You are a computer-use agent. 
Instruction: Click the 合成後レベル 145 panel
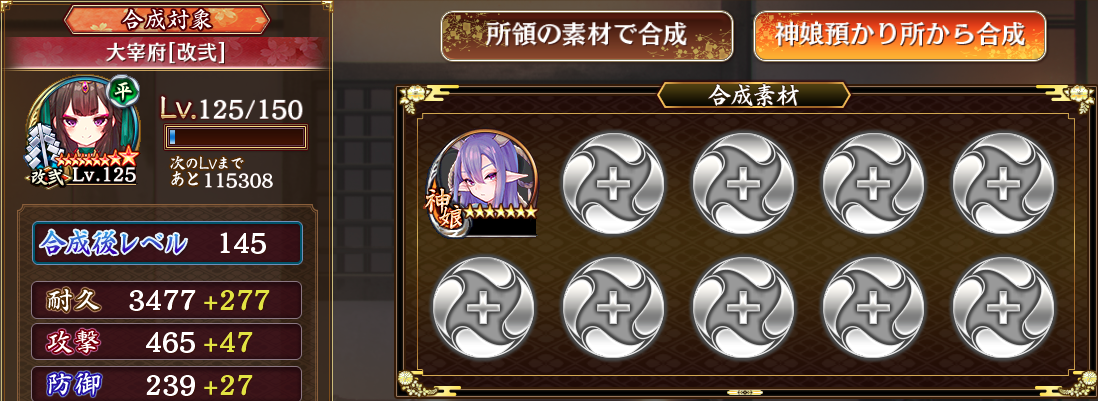tap(167, 243)
